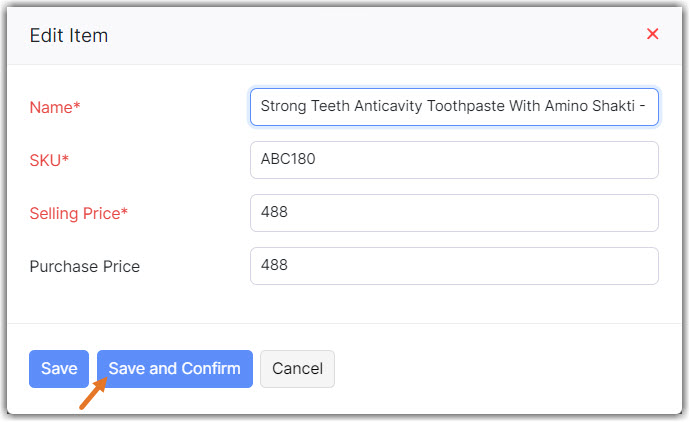
Task: Click the 488 value beside Selling Price
Action: pos(274,213)
